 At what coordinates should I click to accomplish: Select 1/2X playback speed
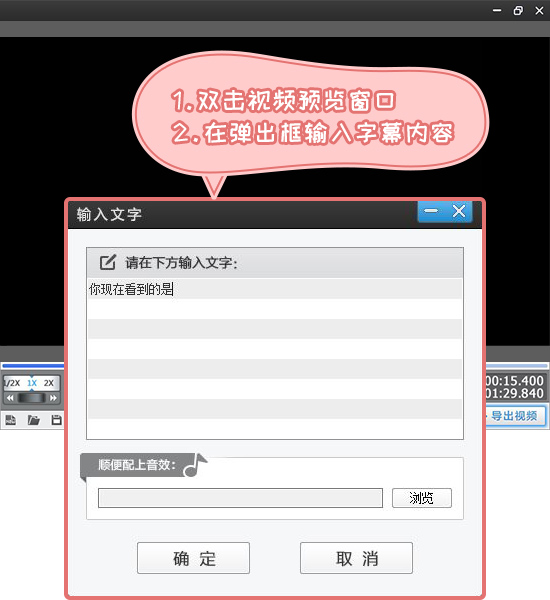(x=13, y=383)
